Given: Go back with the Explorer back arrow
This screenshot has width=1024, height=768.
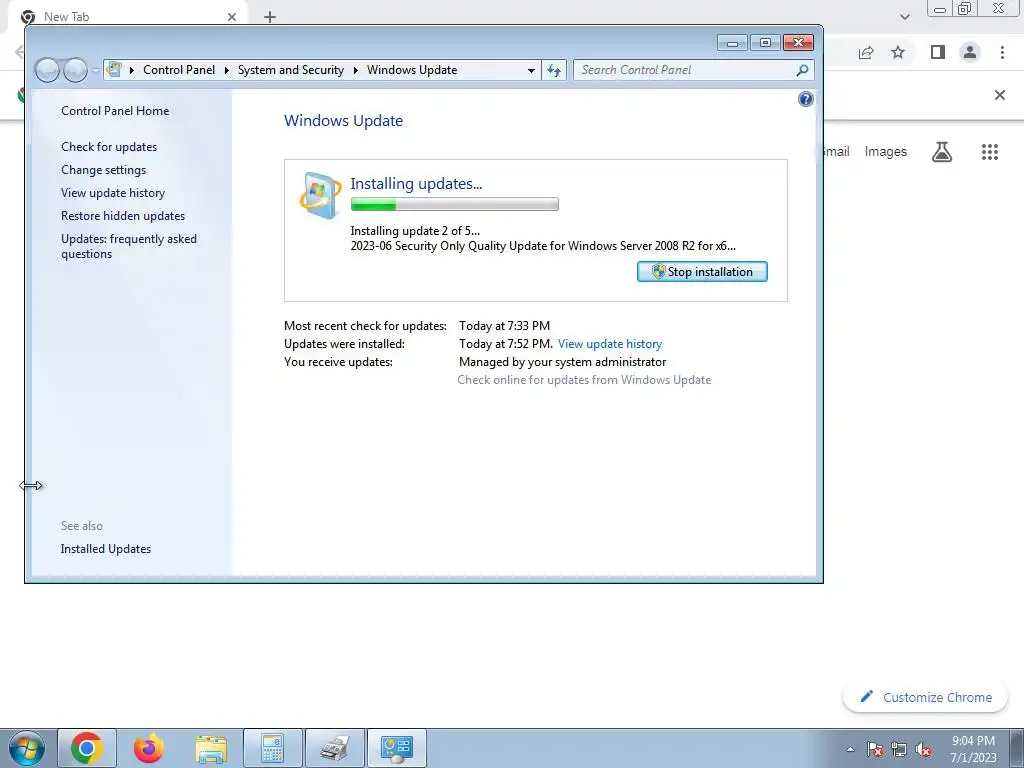Looking at the screenshot, I should [47, 71].
